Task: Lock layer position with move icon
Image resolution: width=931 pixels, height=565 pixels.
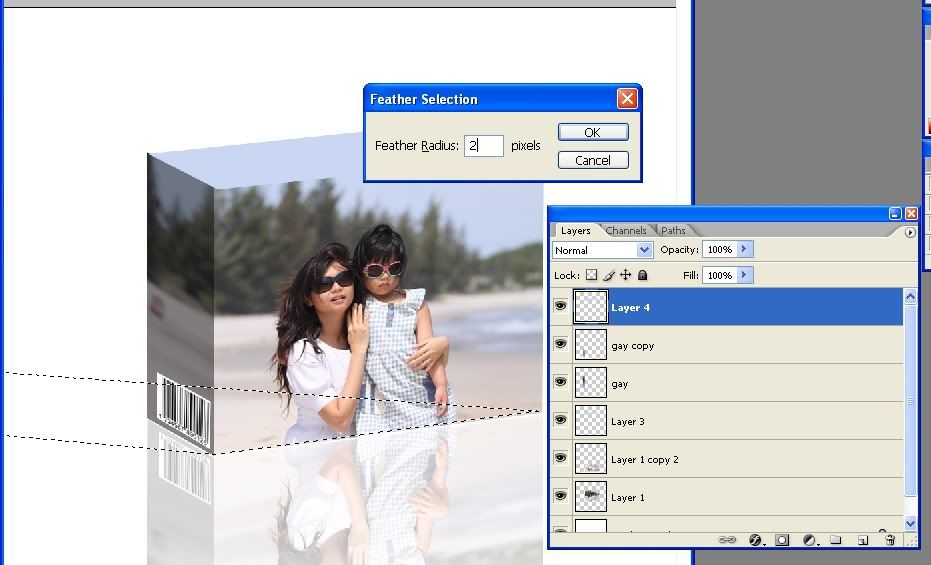Action: (625, 275)
